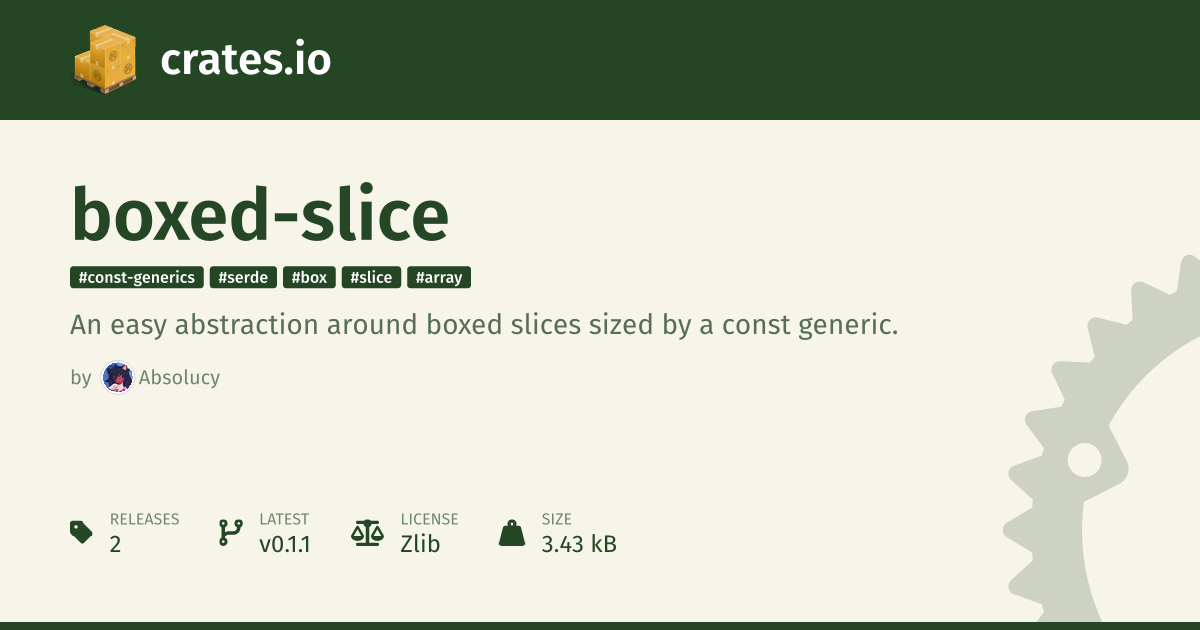Viewport: 1200px width, 630px height.
Task: Click the Absolucy author avatar
Action: (x=118, y=378)
